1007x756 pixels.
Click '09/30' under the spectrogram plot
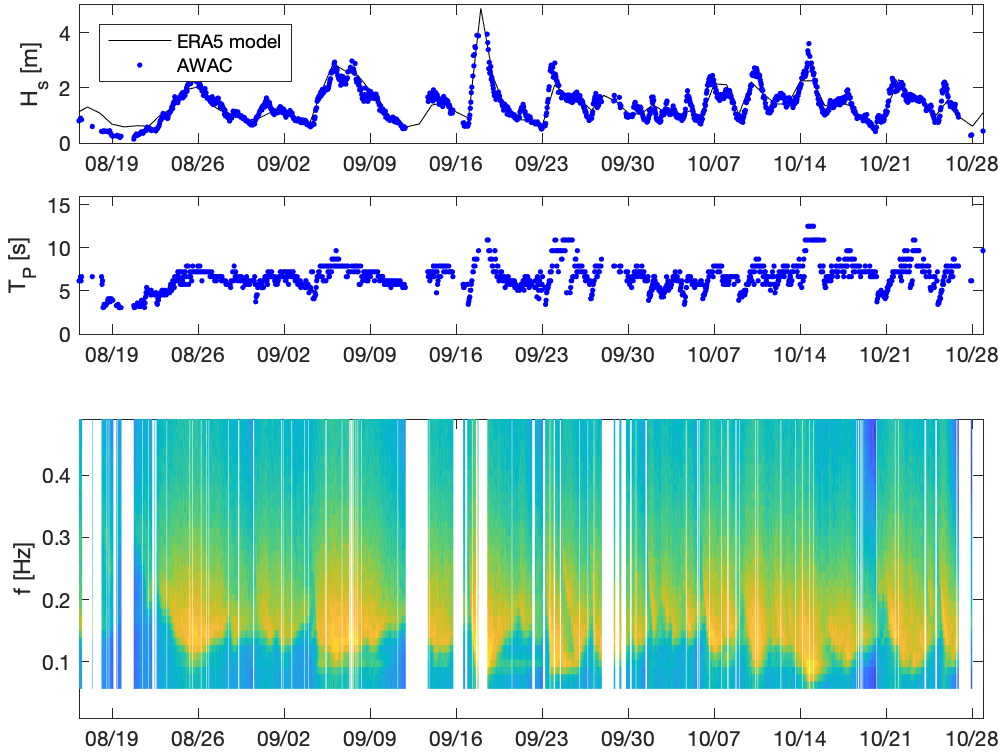pos(628,738)
